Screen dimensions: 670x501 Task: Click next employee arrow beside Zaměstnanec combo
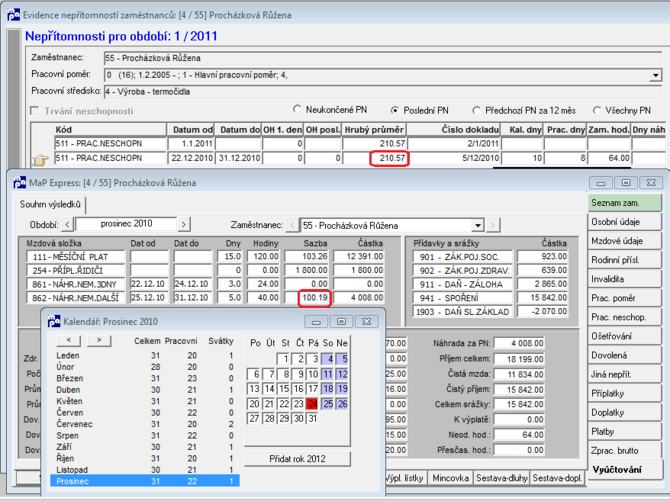[x=493, y=225]
